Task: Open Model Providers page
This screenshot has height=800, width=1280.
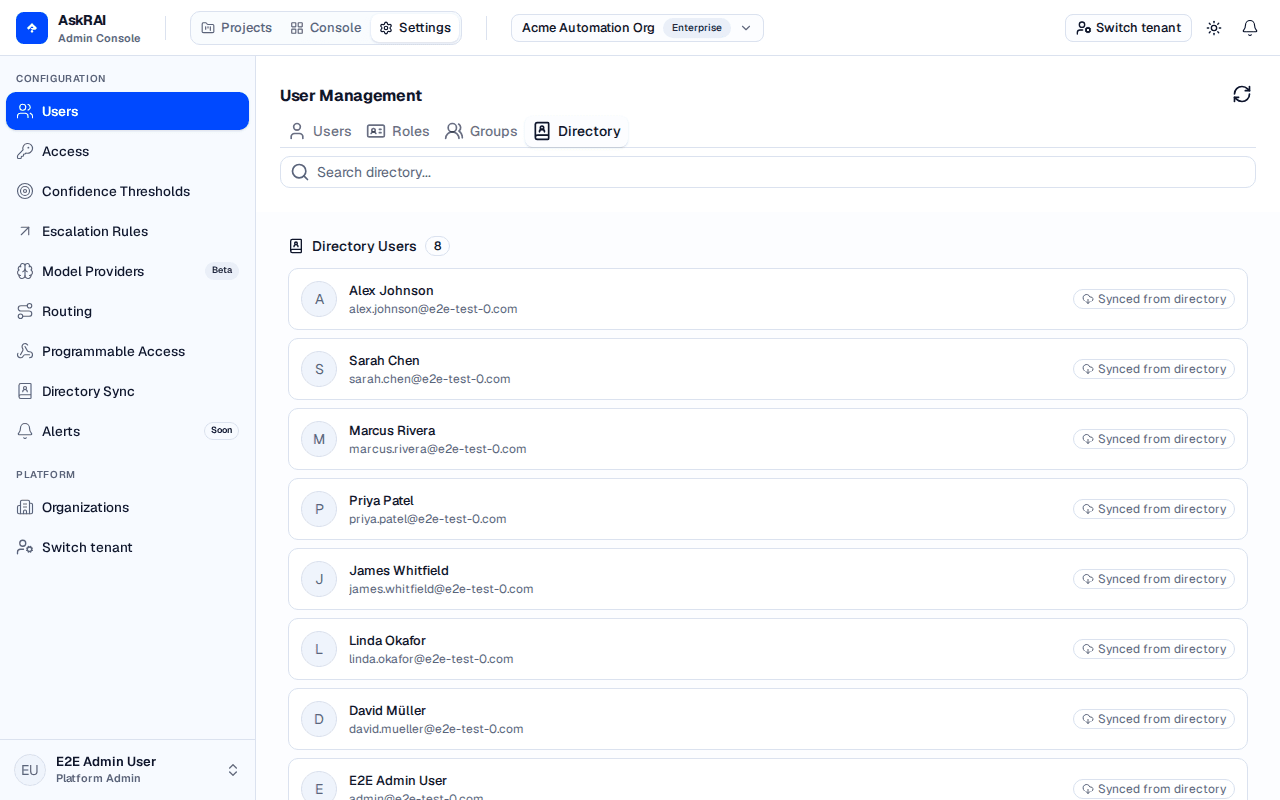Action: coord(127,271)
